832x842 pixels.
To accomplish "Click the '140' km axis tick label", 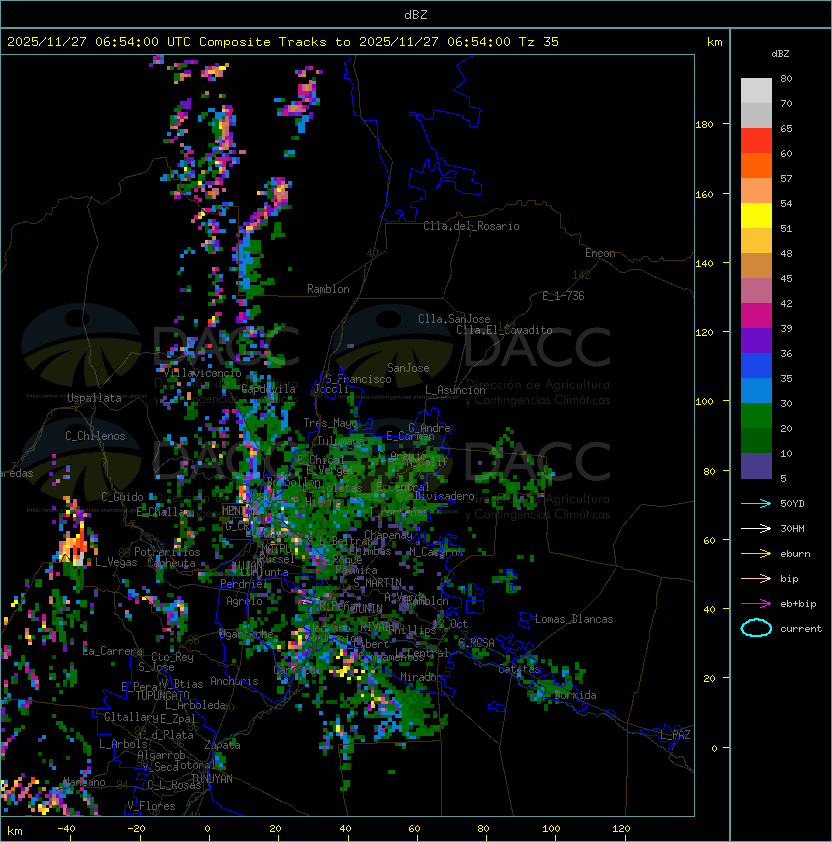I will pyautogui.click(x=704, y=264).
